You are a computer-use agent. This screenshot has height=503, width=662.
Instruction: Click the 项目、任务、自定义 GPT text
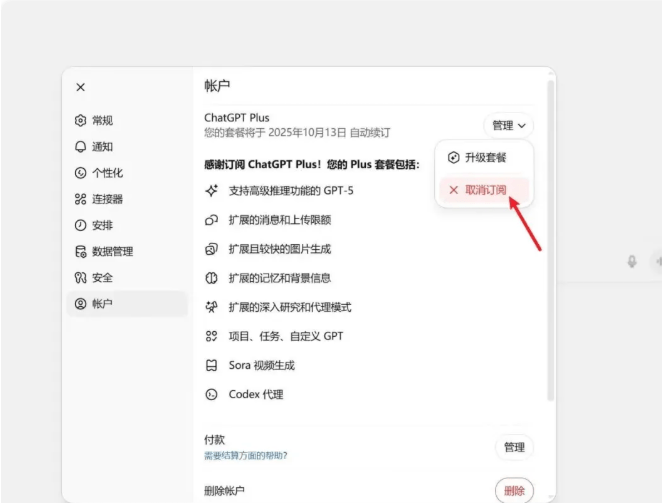(286, 336)
